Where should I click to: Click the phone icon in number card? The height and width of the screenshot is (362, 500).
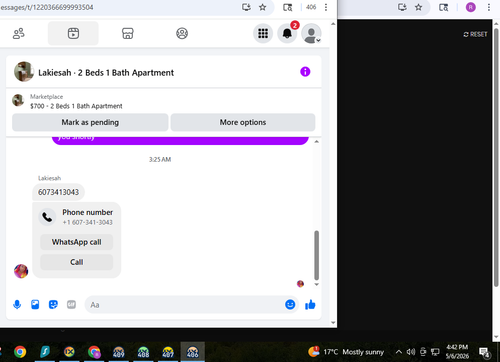click(47, 217)
